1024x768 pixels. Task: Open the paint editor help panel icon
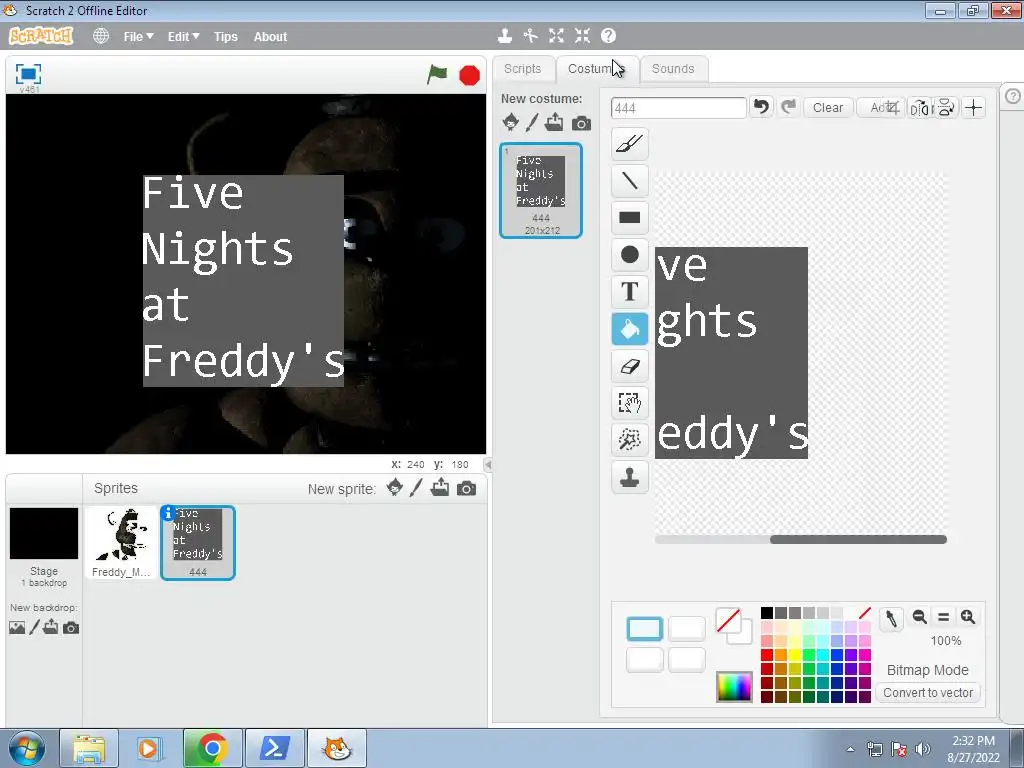pyautogui.click(x=1012, y=96)
